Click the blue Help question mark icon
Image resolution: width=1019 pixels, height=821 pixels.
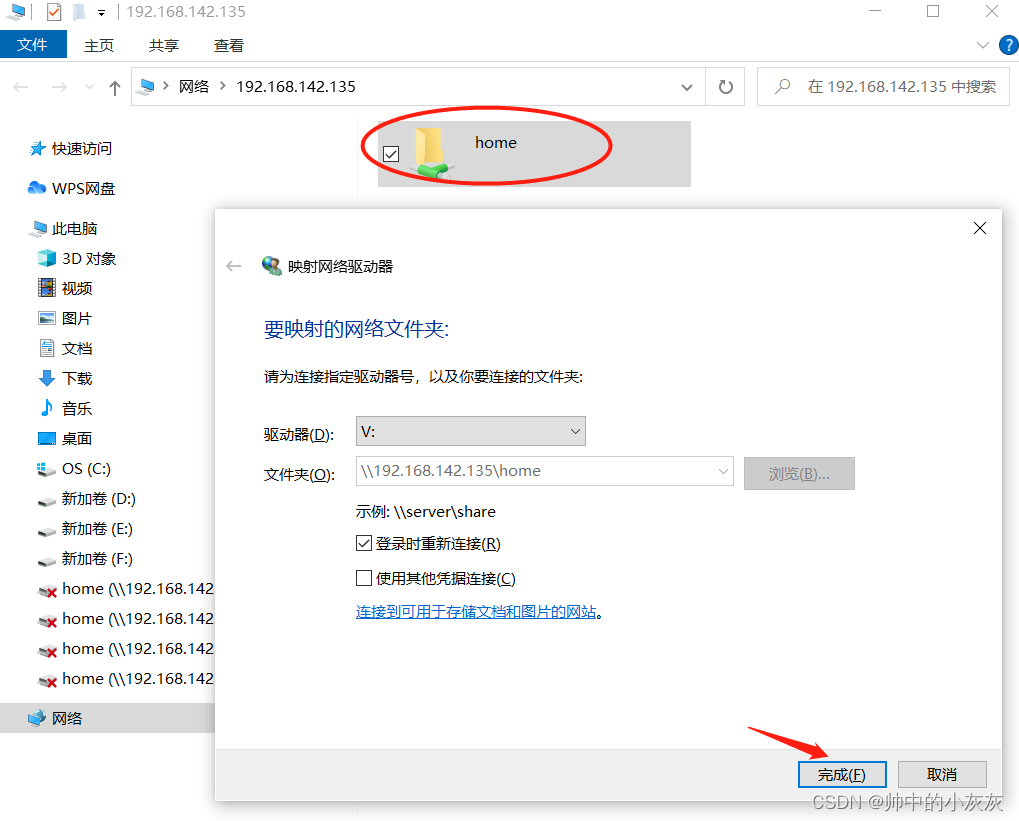[x=1008, y=44]
